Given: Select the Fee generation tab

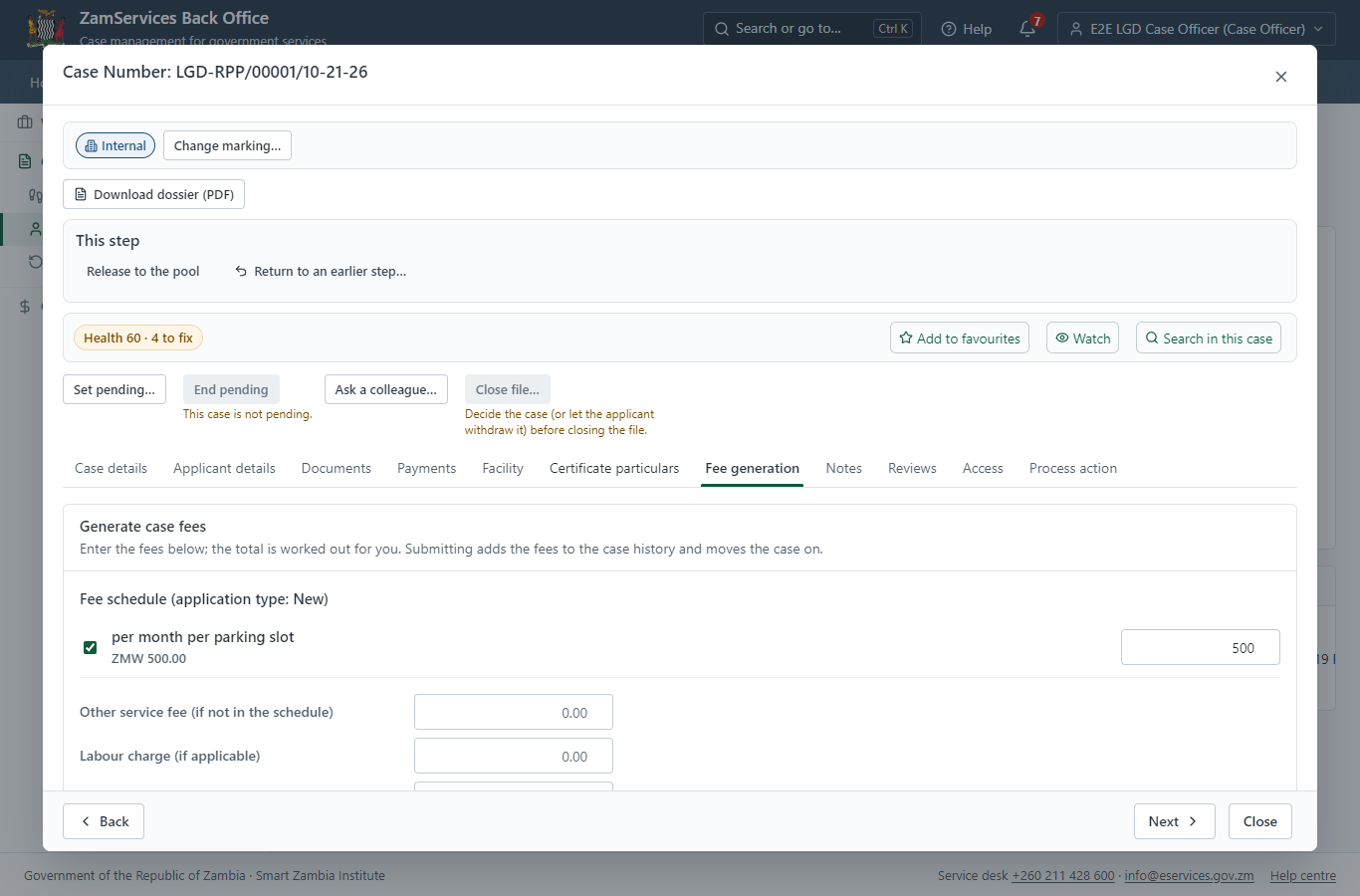Looking at the screenshot, I should tap(752, 468).
